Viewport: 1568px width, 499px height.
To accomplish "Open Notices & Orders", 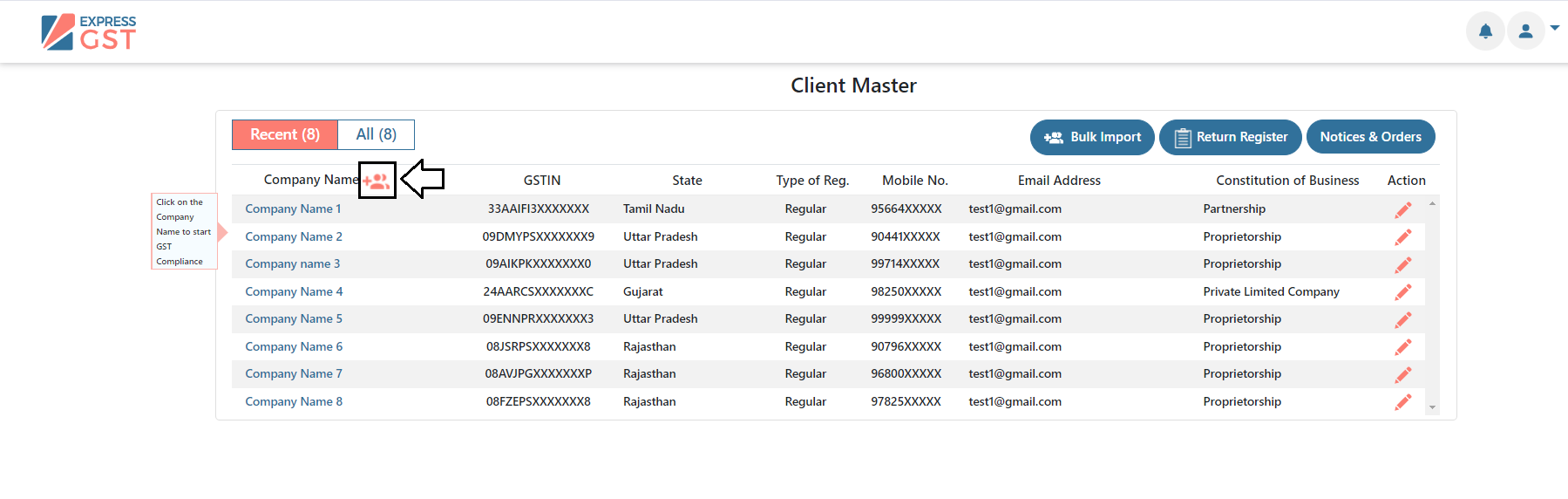I will coord(1370,137).
